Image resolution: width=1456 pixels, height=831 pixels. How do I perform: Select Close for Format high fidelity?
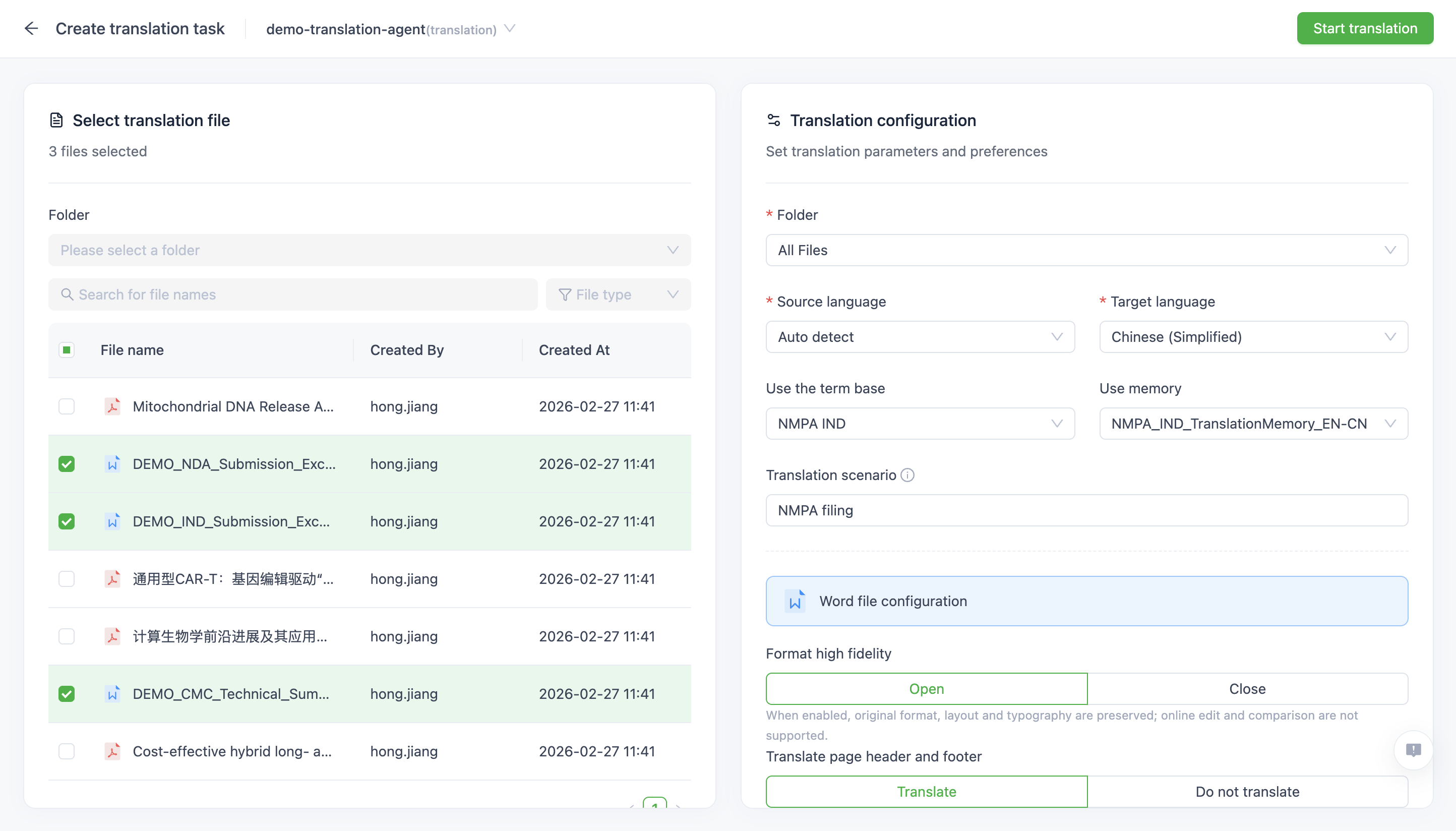pos(1247,689)
